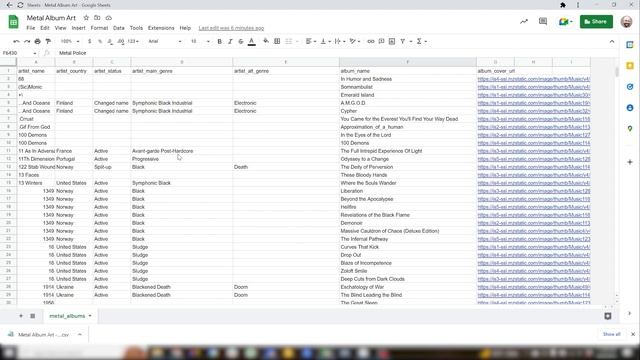Open the all sheets list icon

(33, 316)
